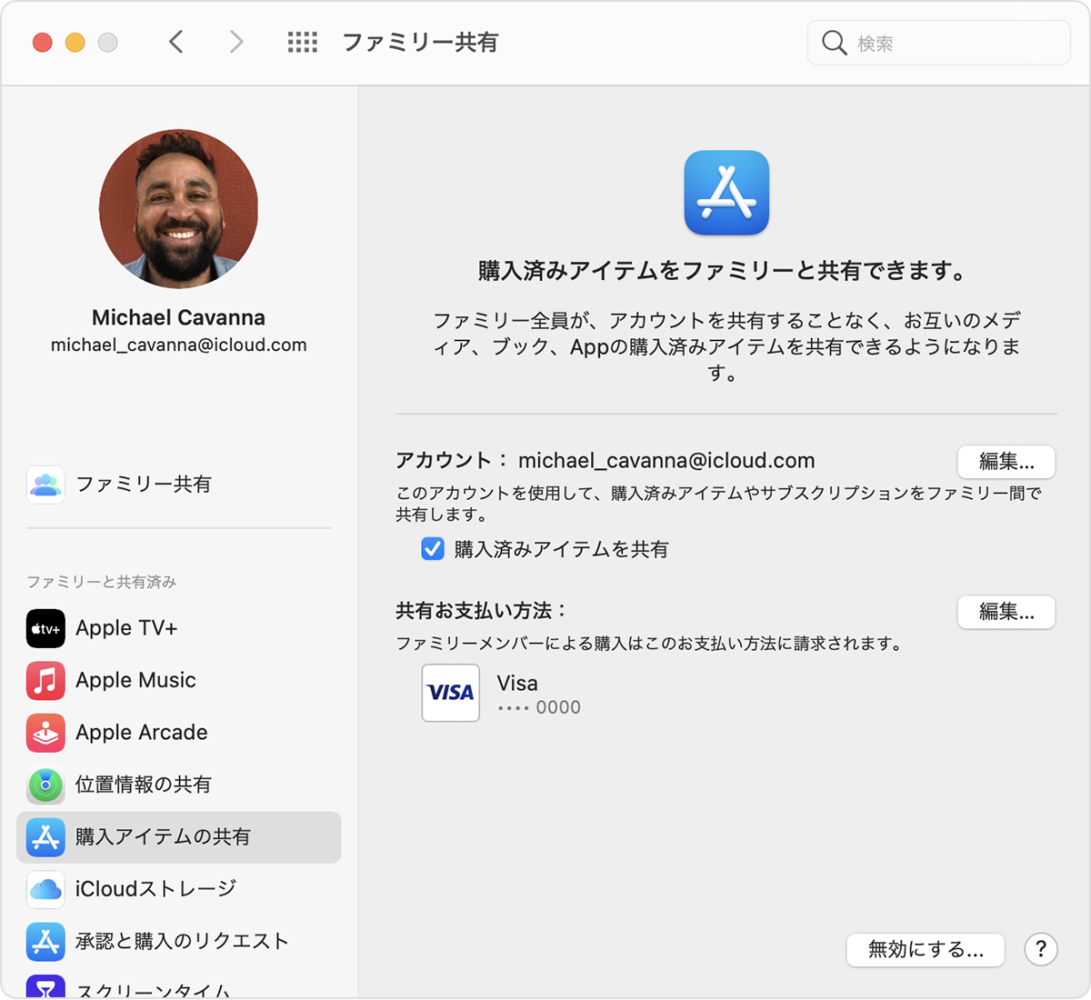This screenshot has width=1091, height=1000.
Task: Click the Apple Arcade joystick icon
Action: (45, 732)
